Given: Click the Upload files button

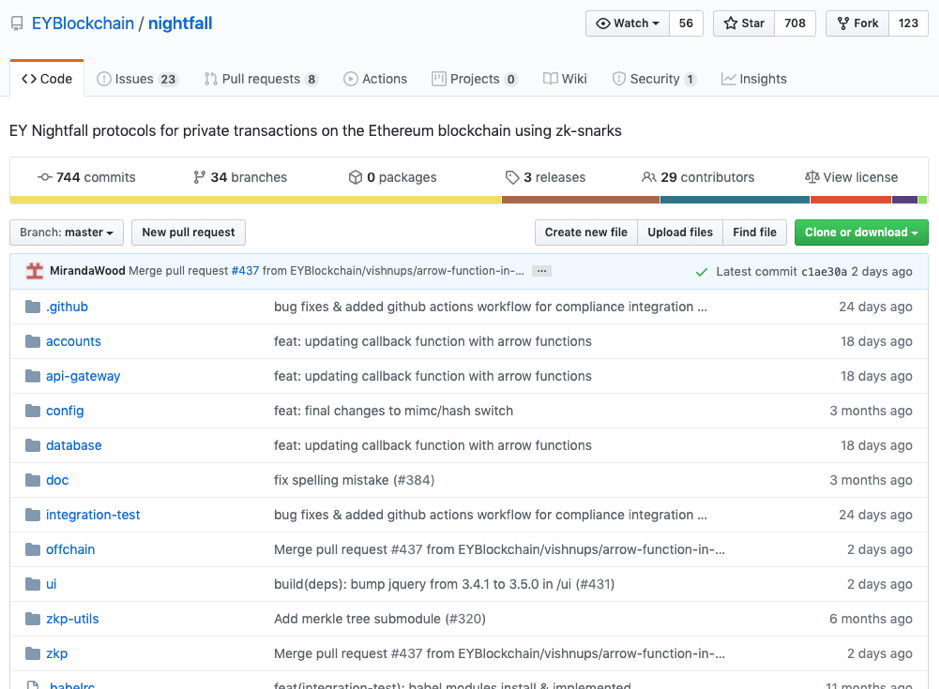Looking at the screenshot, I should pos(680,232).
